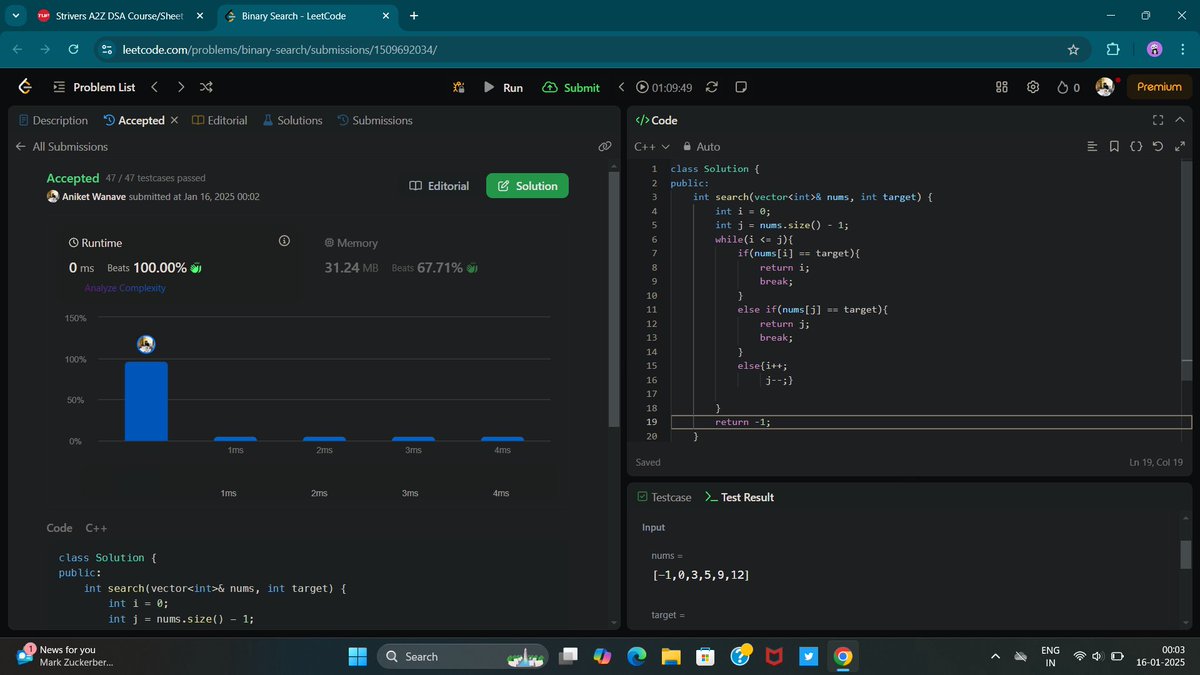Maximize the Code panel
The image size is (1200, 675).
point(1158,120)
